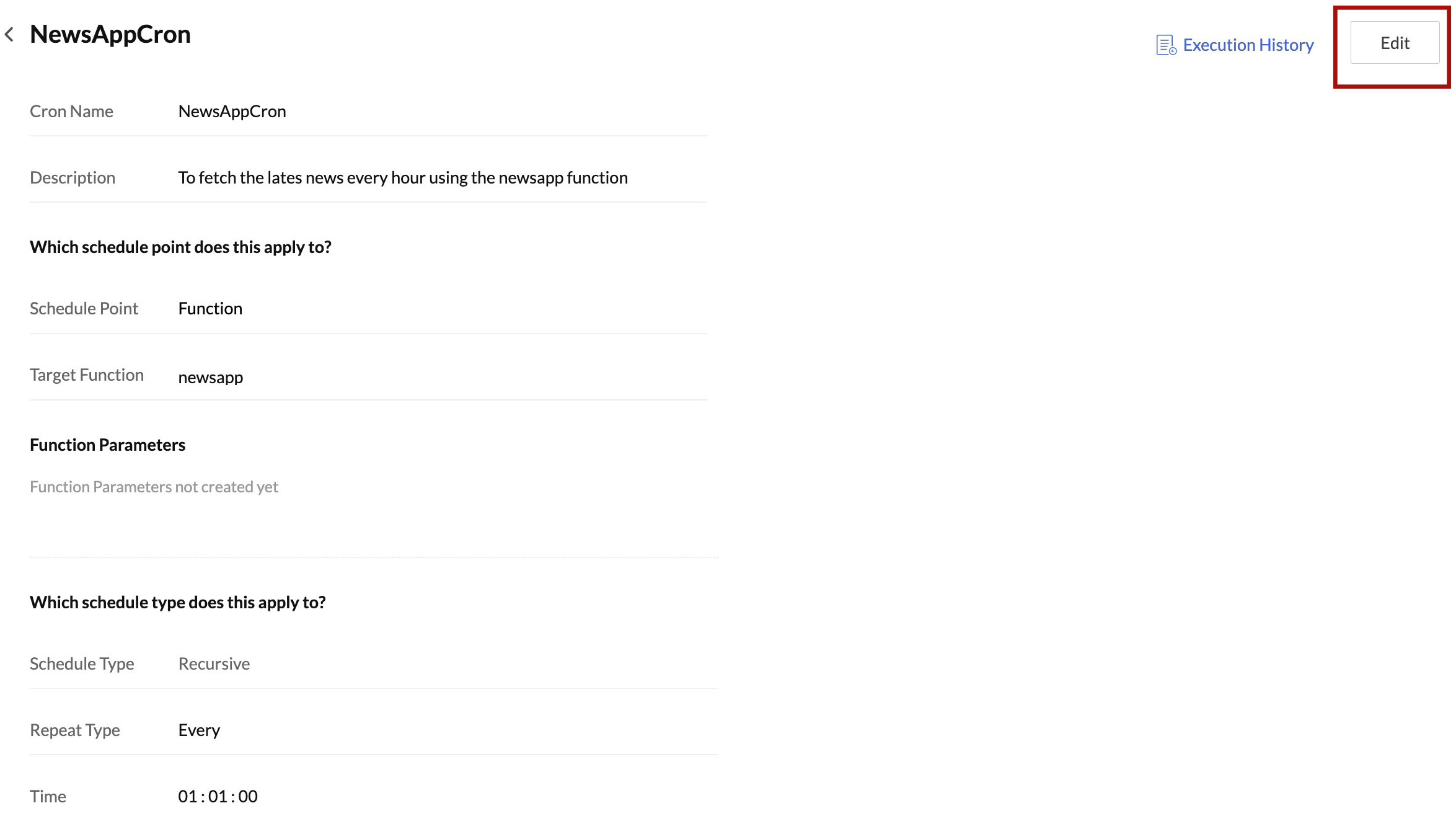Click the NewsAppCron page title
Image resolution: width=1456 pixels, height=816 pixels.
click(110, 35)
